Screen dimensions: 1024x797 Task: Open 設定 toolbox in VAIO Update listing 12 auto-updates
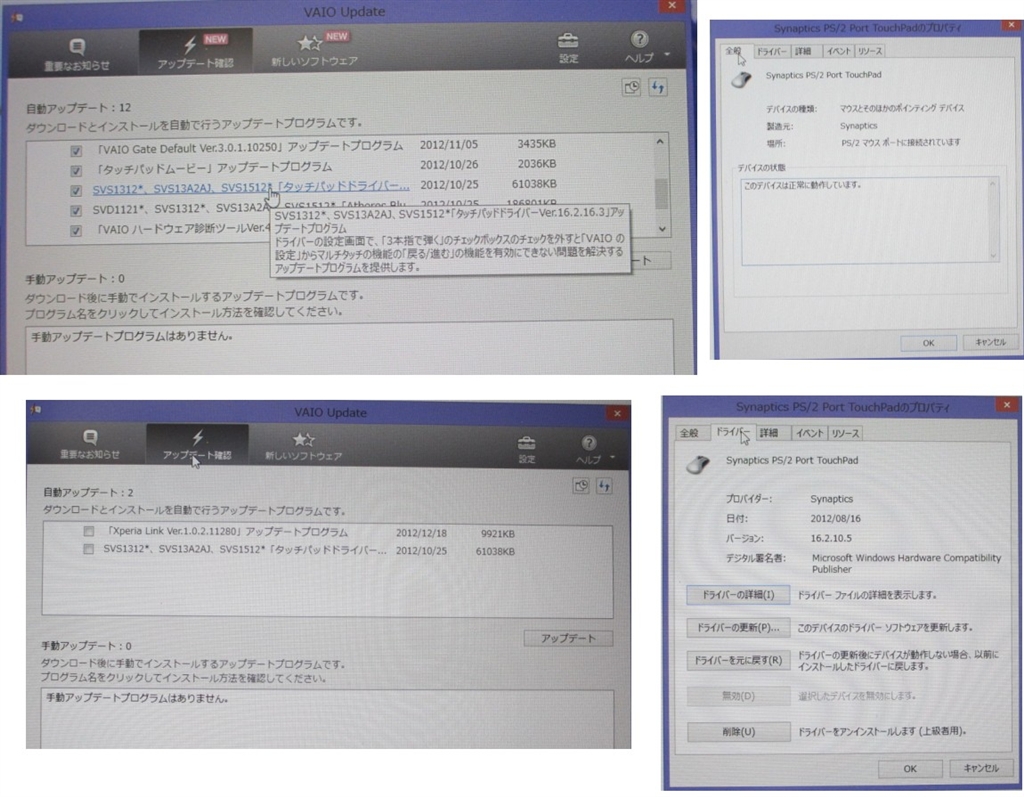click(x=568, y=48)
